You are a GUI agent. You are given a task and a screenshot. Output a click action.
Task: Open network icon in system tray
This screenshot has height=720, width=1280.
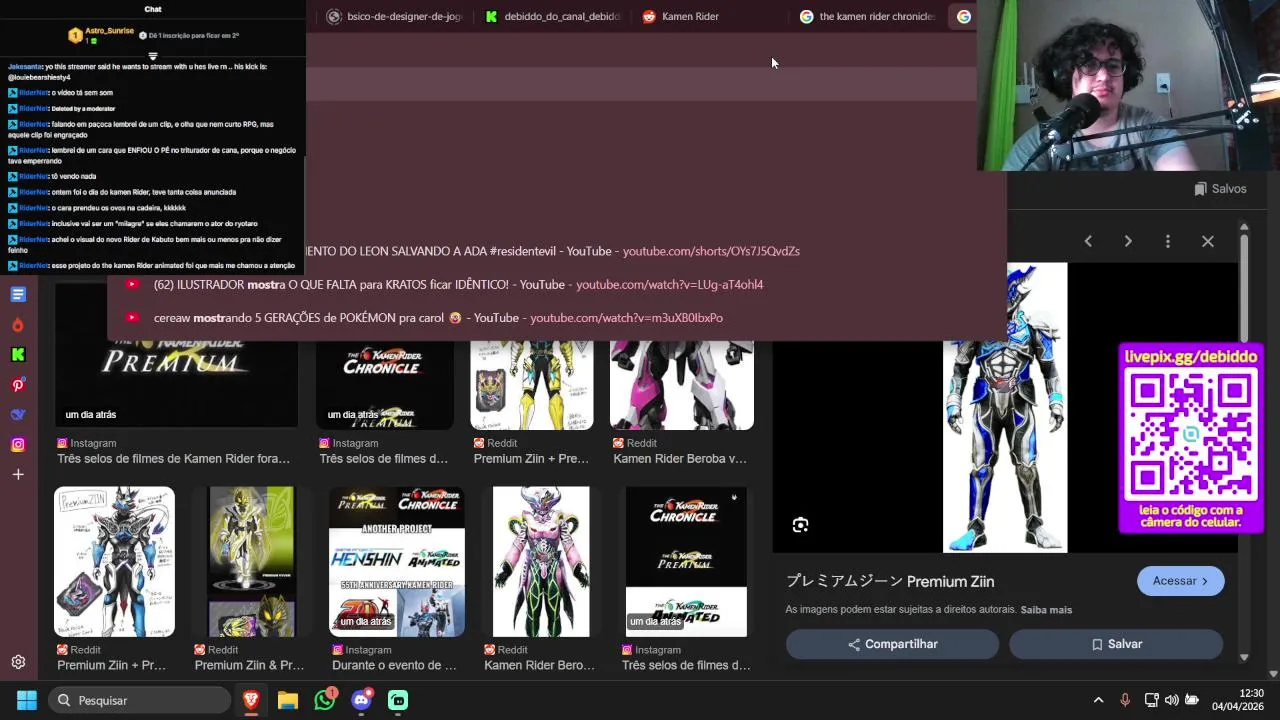coord(1151,700)
